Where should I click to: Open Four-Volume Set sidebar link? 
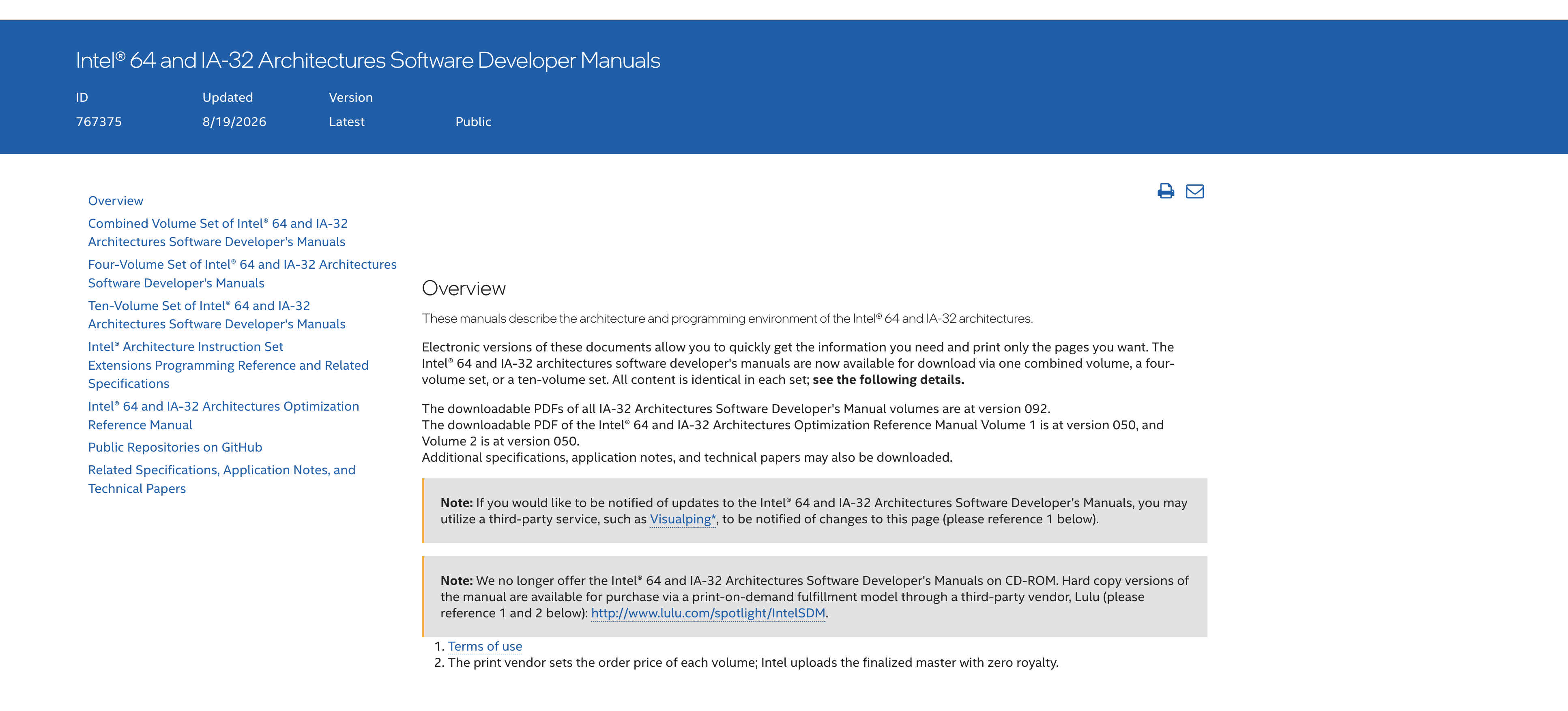point(242,274)
